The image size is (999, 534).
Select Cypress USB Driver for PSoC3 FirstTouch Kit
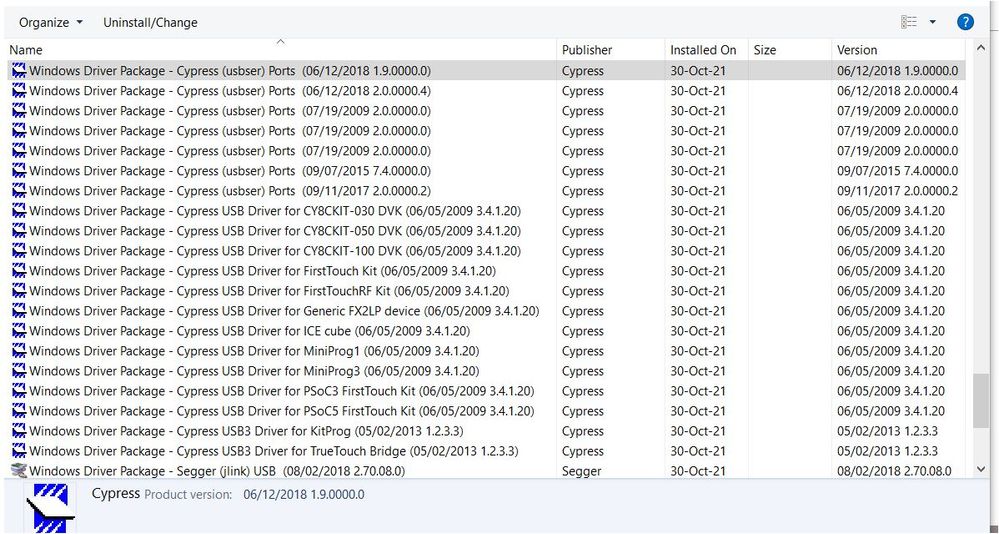pos(486,391)
